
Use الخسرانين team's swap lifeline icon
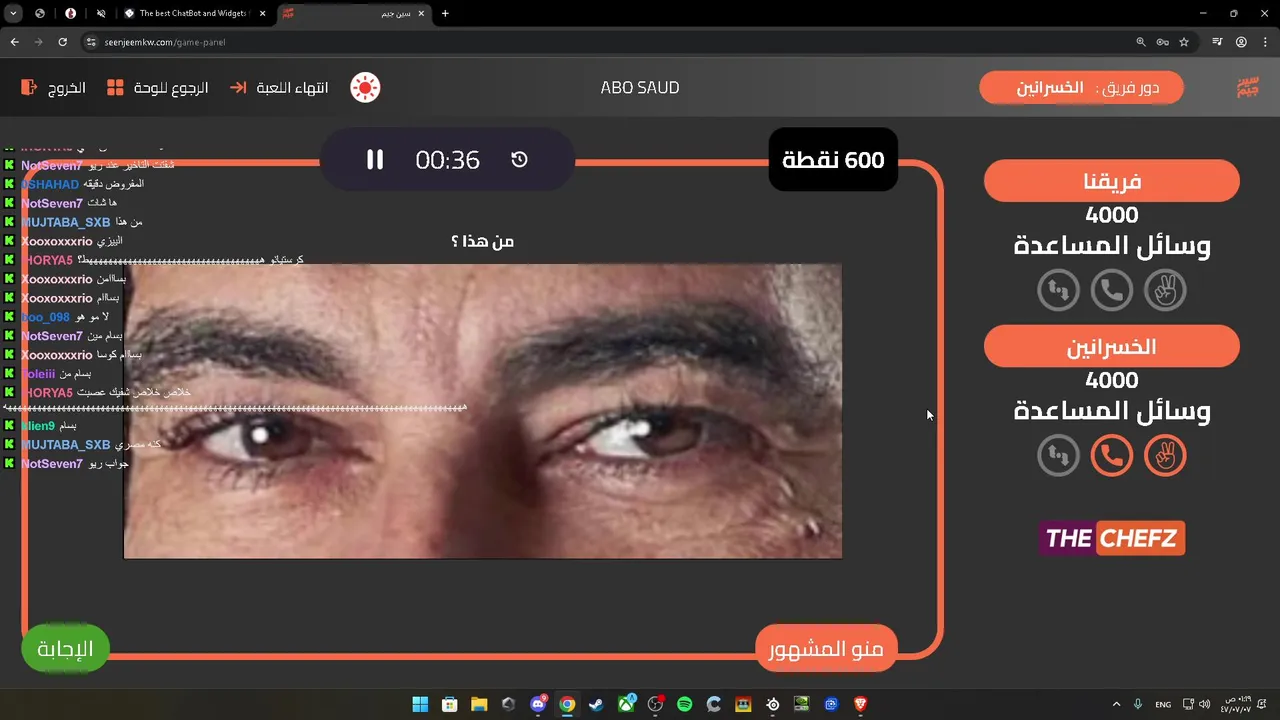point(1058,456)
